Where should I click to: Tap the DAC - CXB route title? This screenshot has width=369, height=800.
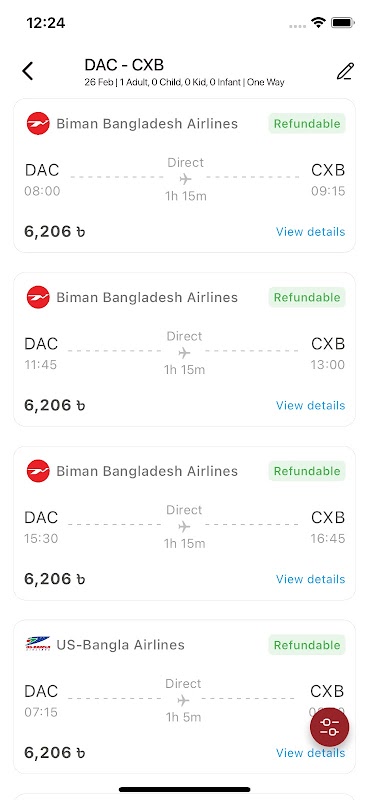[124, 65]
